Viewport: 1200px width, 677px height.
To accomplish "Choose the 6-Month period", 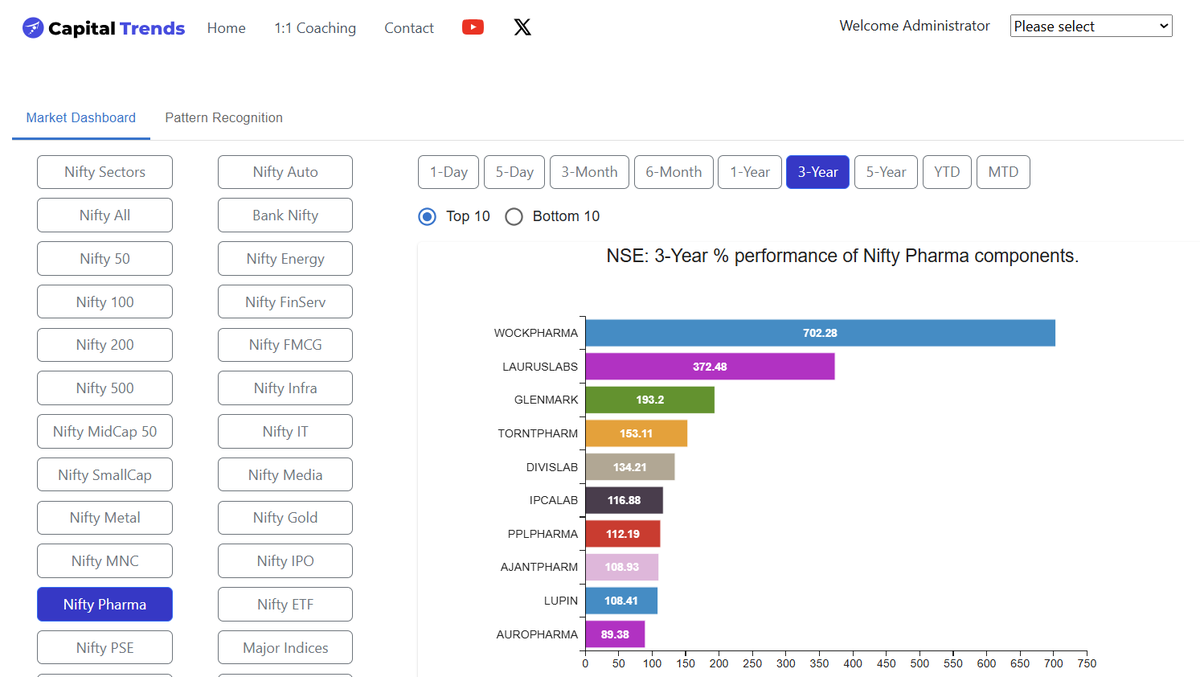I will pyautogui.click(x=674, y=172).
